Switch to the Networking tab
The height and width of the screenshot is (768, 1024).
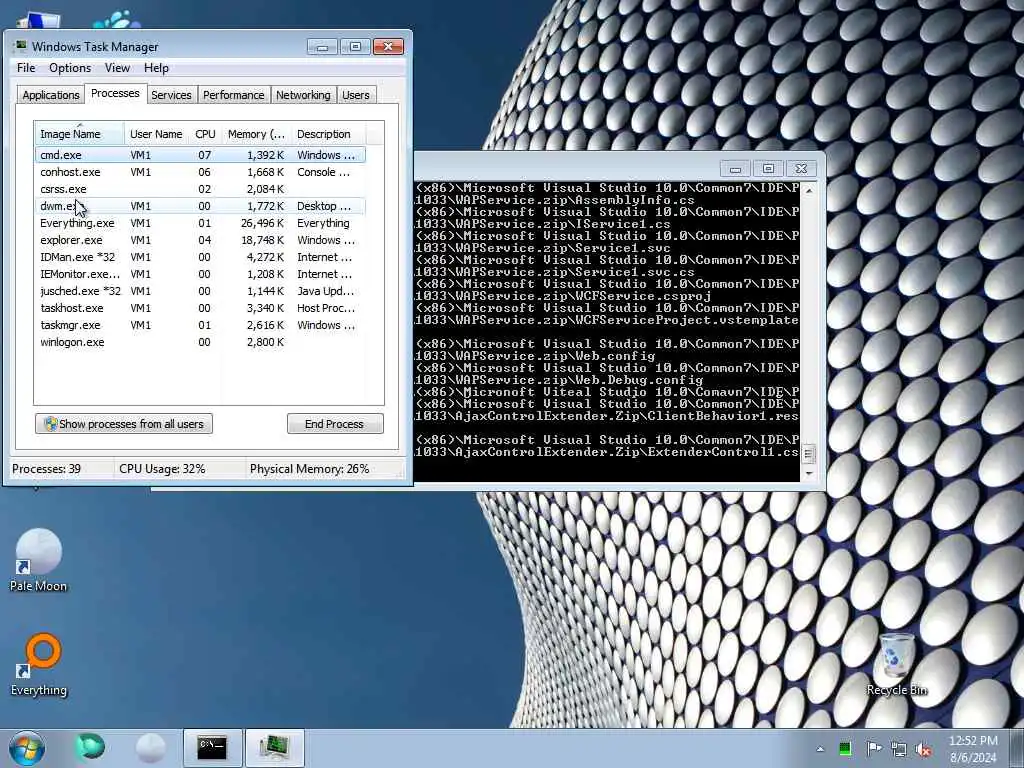pos(303,95)
